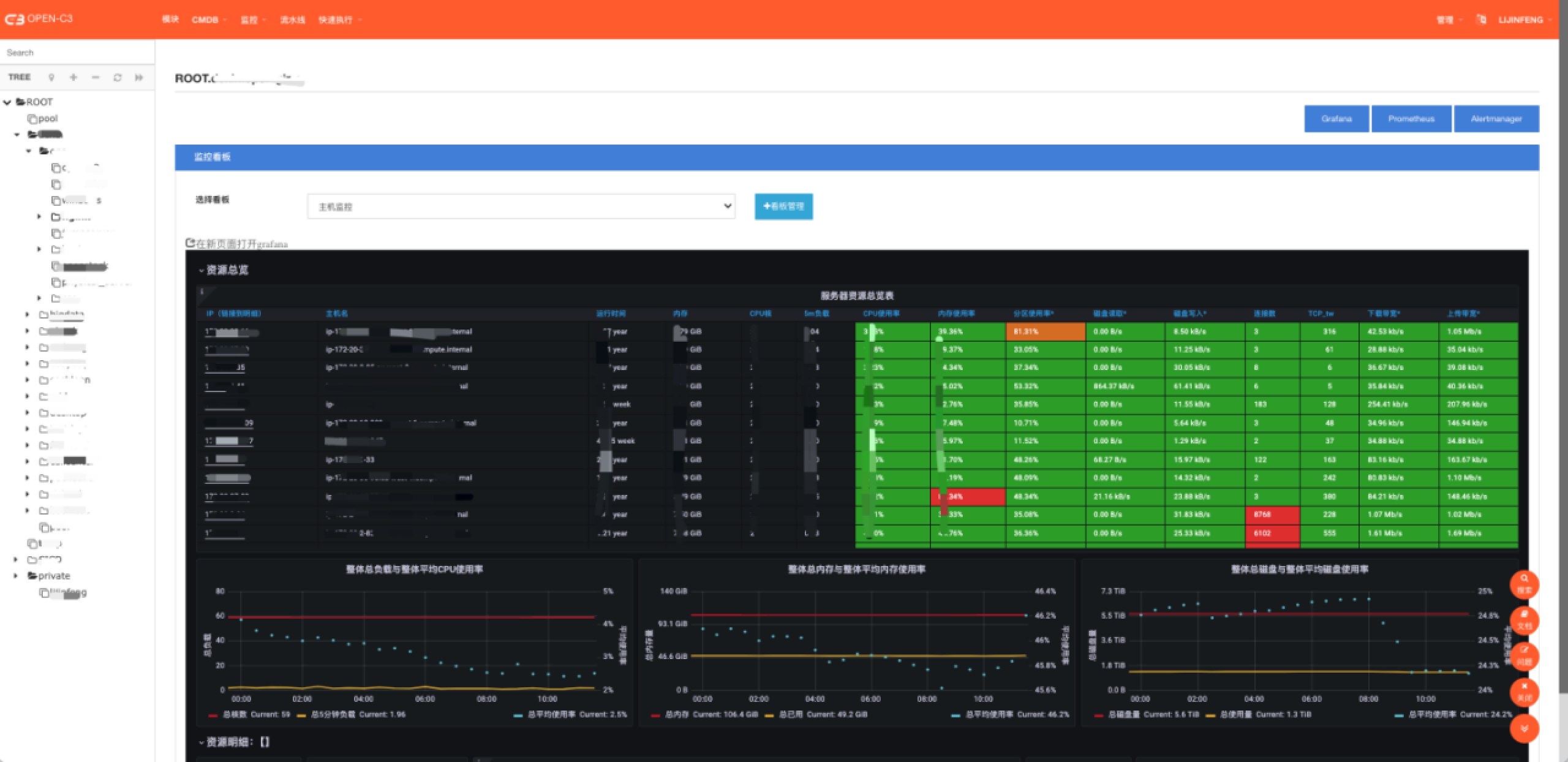Refresh the tree with the reload icon
The image size is (1568, 762).
pyautogui.click(x=118, y=77)
